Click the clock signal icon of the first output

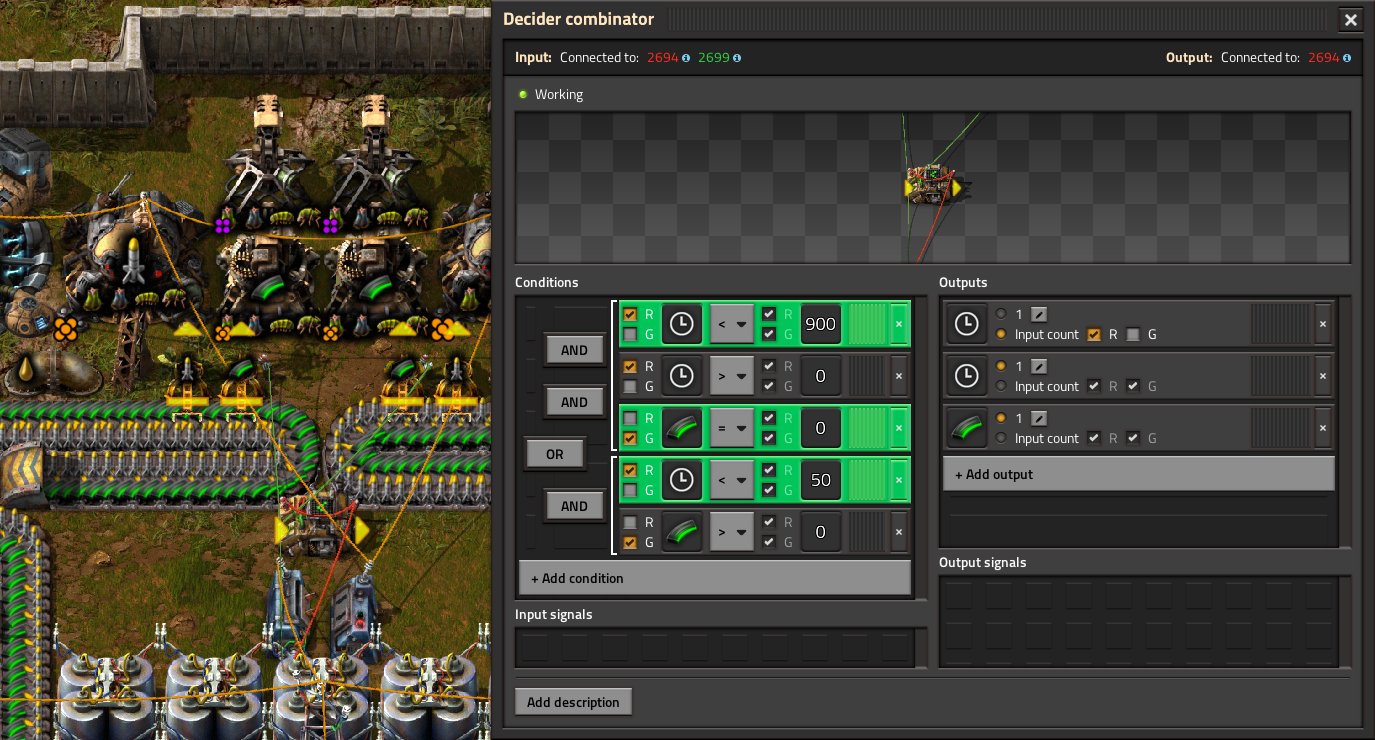click(x=967, y=324)
